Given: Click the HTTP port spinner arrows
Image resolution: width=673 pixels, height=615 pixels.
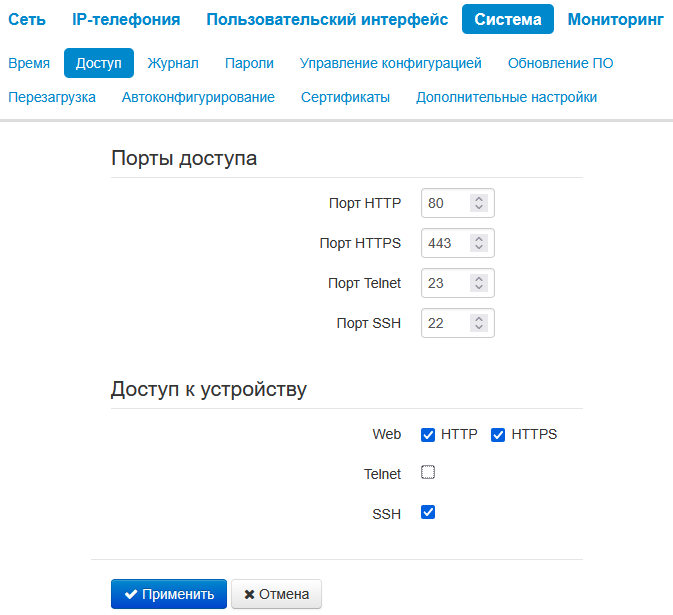Looking at the screenshot, I should tap(479, 203).
